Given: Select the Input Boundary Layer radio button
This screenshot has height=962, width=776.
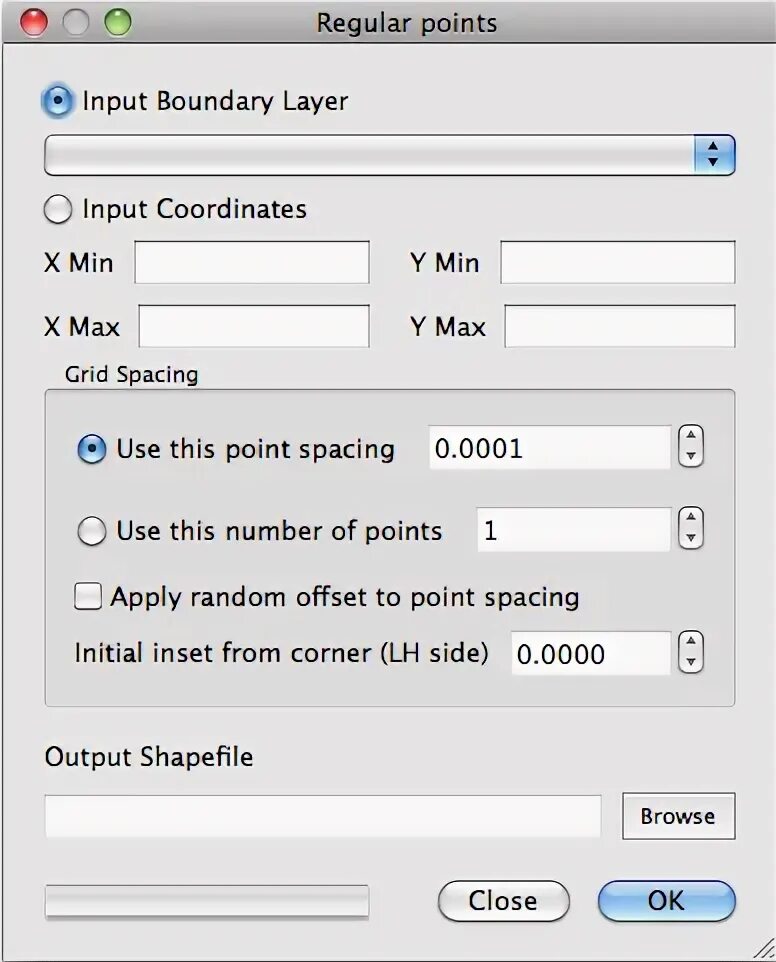Looking at the screenshot, I should 59,101.
